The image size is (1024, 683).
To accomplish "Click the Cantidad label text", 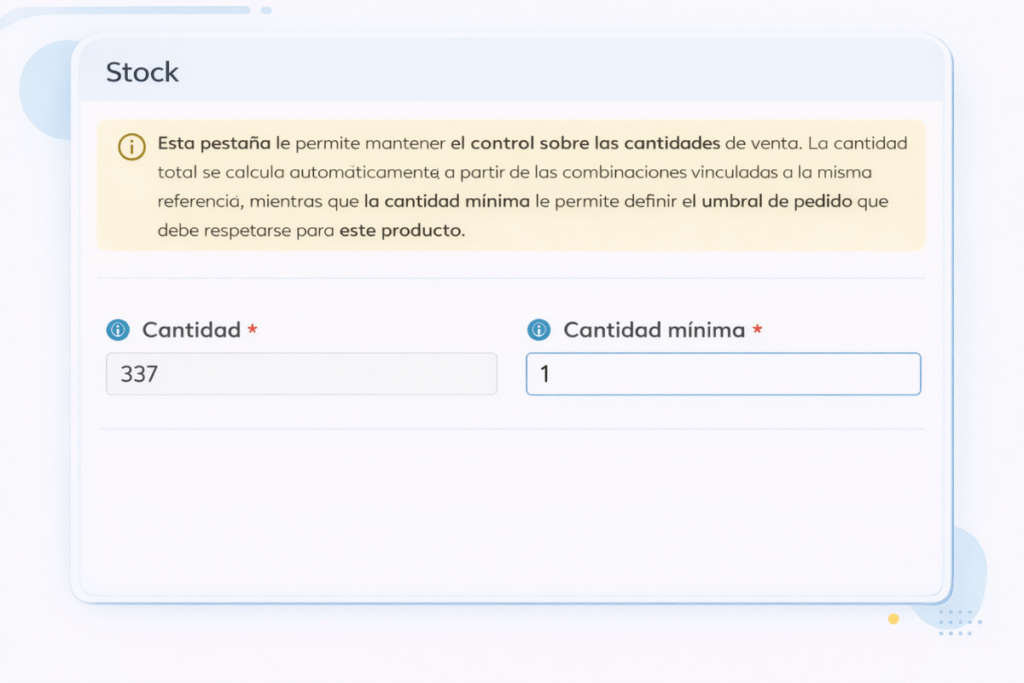I will tap(191, 330).
